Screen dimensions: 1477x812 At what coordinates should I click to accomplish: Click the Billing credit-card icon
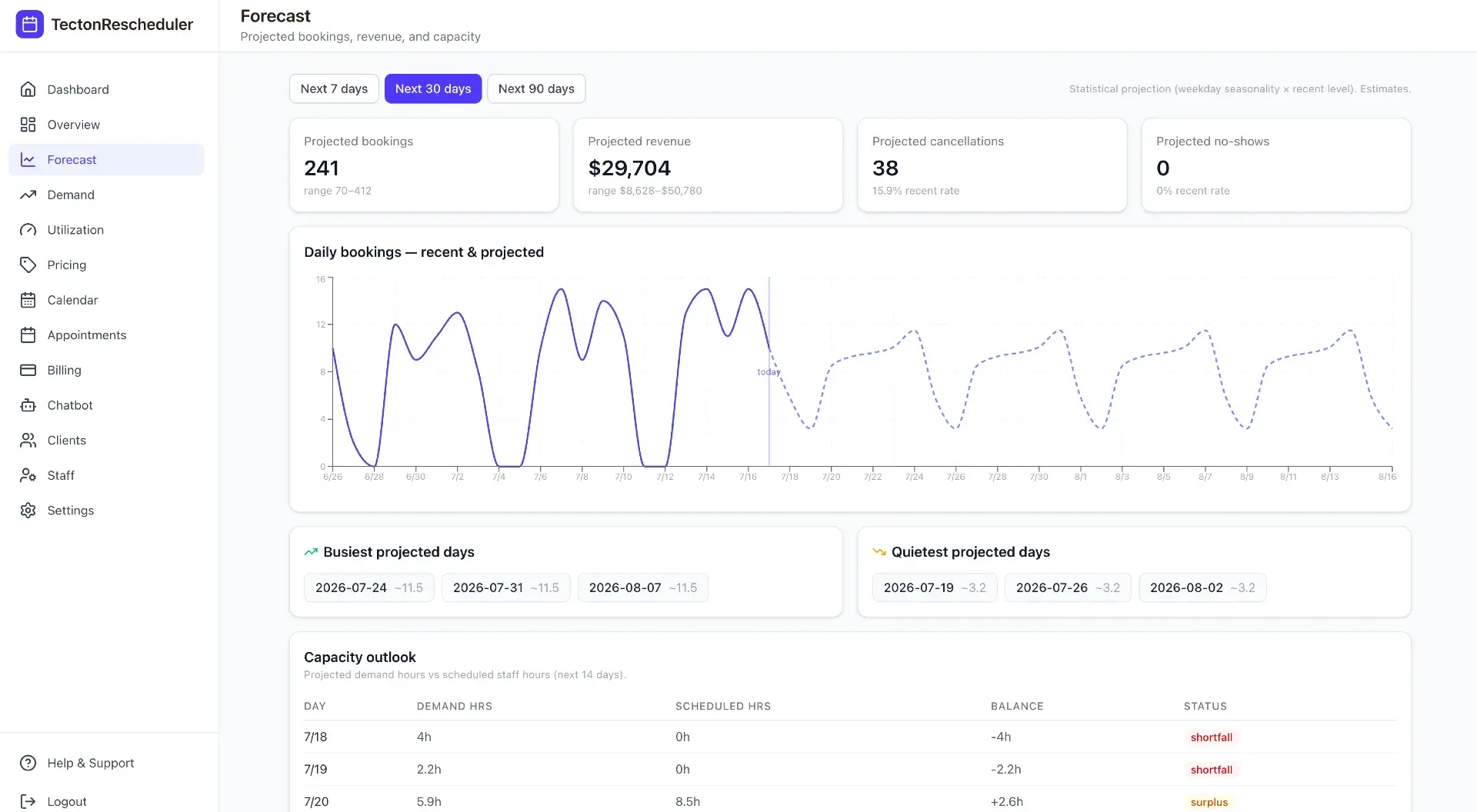click(x=28, y=370)
